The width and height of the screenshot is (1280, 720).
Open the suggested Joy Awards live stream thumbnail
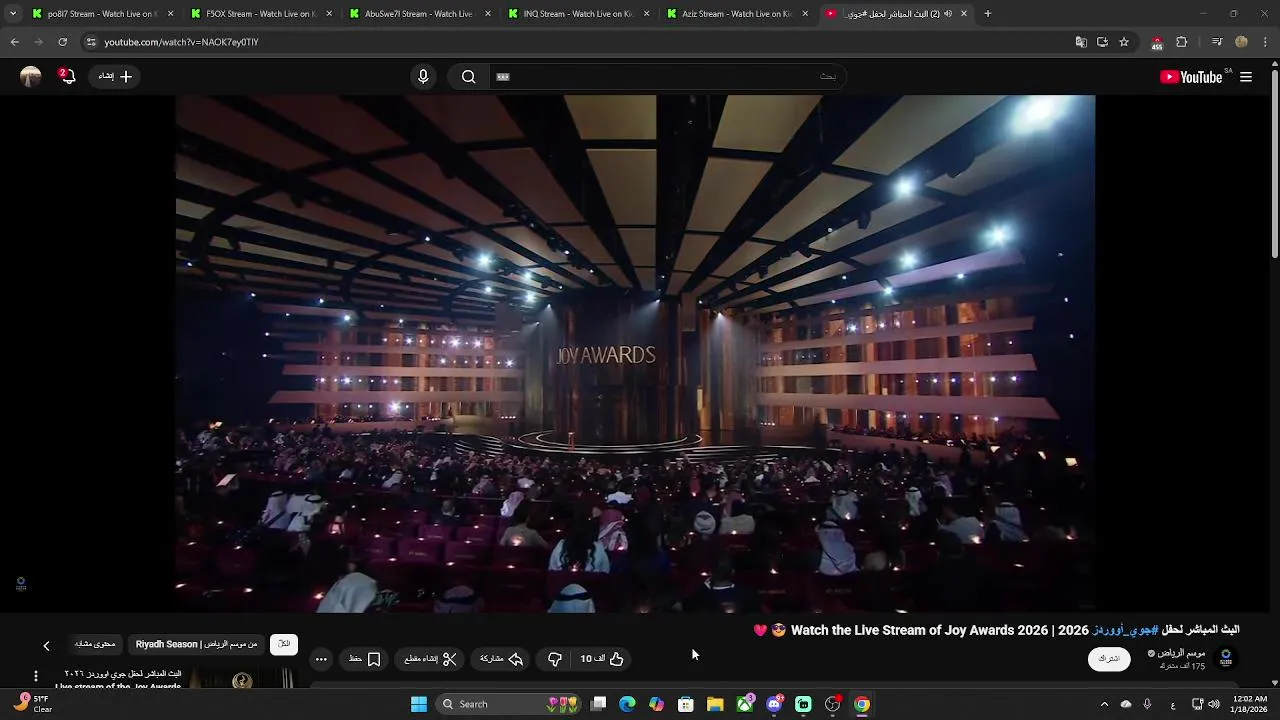241,679
